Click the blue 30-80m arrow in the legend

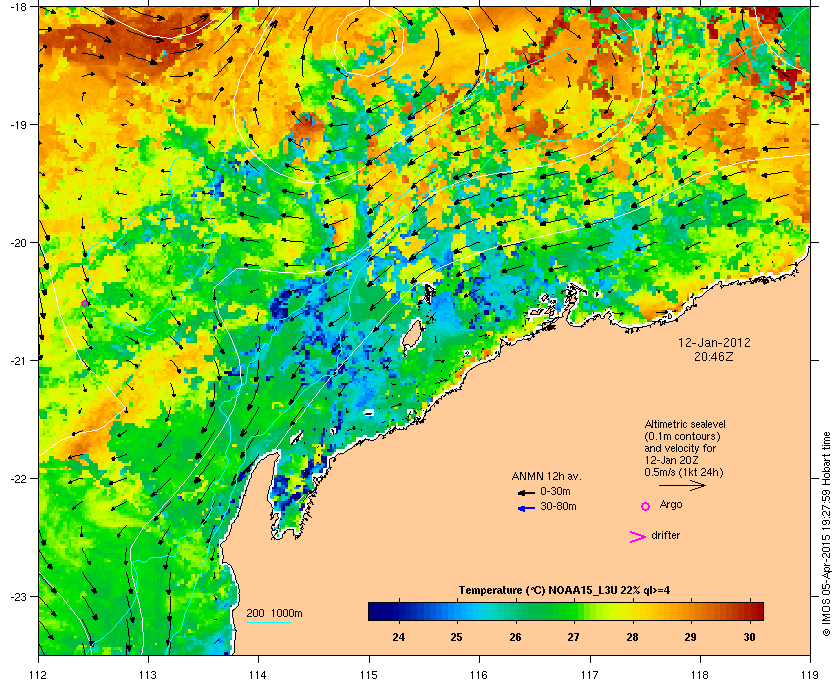526,509
